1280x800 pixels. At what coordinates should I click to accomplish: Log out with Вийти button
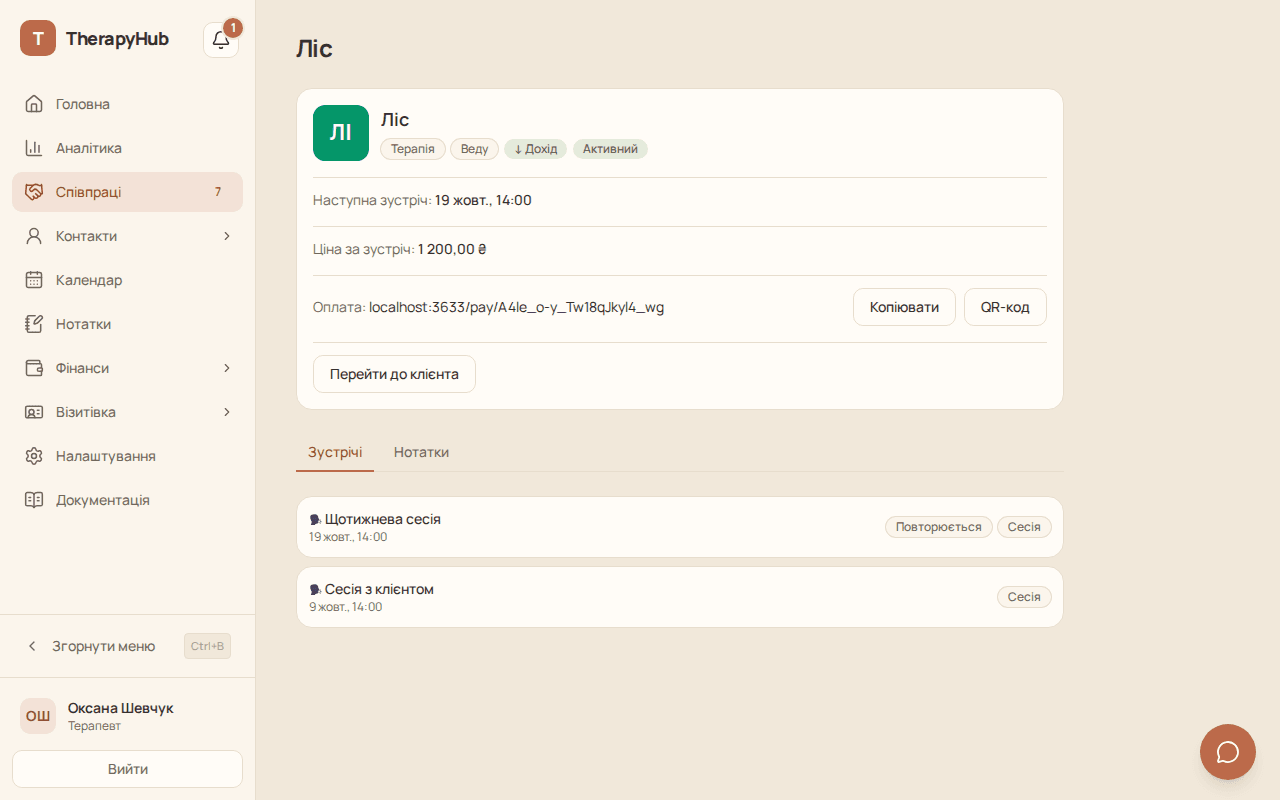point(127,769)
